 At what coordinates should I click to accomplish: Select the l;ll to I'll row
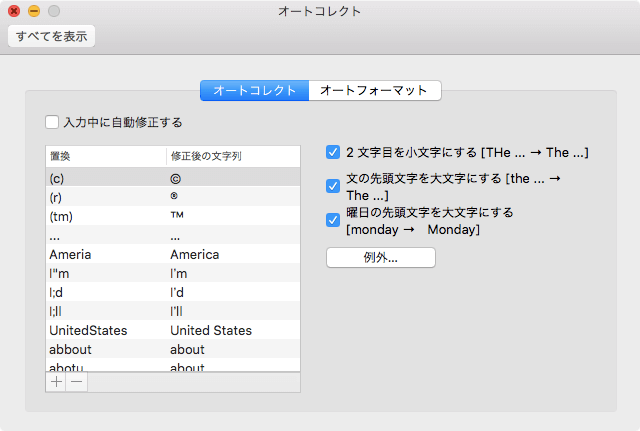(172, 311)
